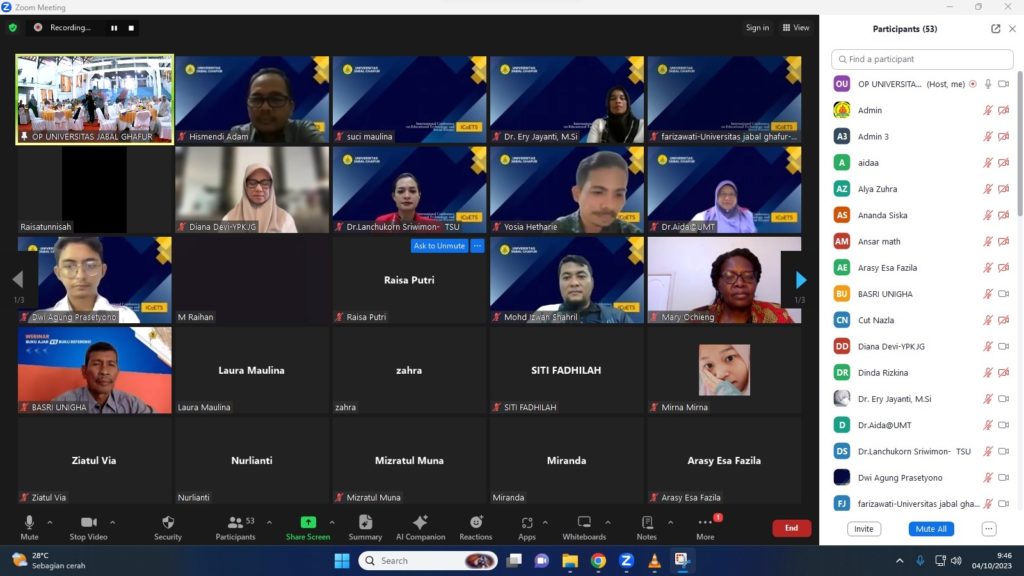Toggle video for OP UNIVERSITA host row
Image resolution: width=1024 pixels, height=576 pixels.
point(1004,84)
